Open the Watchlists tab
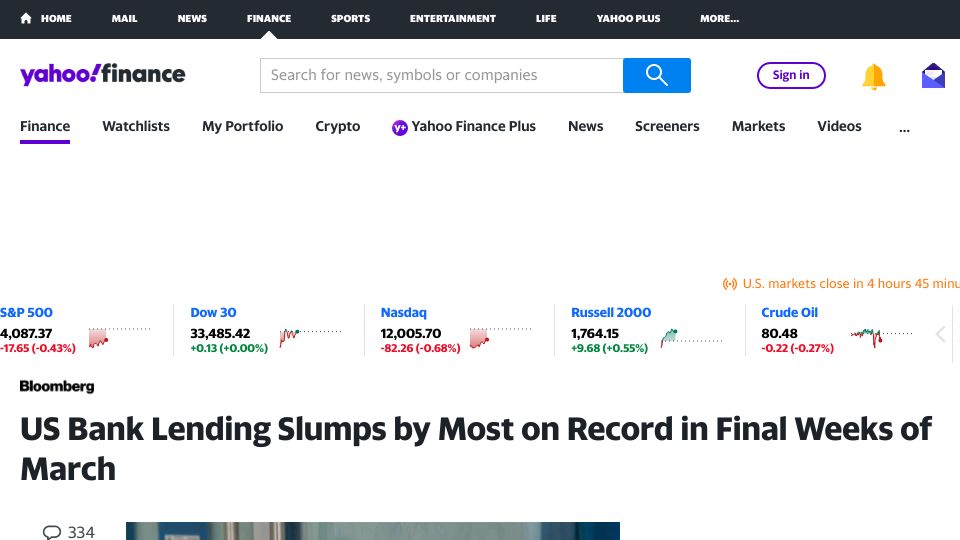Viewport: 960px width, 540px height. (136, 126)
